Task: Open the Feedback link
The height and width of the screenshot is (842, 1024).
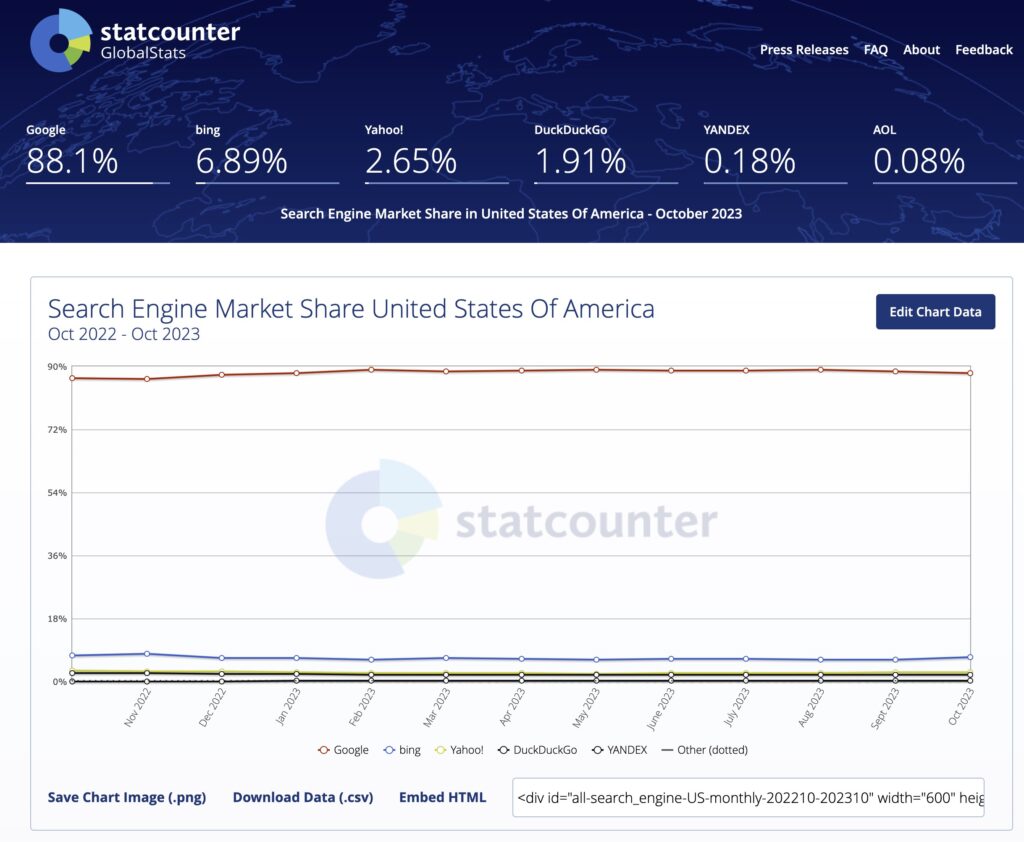Action: tap(984, 50)
